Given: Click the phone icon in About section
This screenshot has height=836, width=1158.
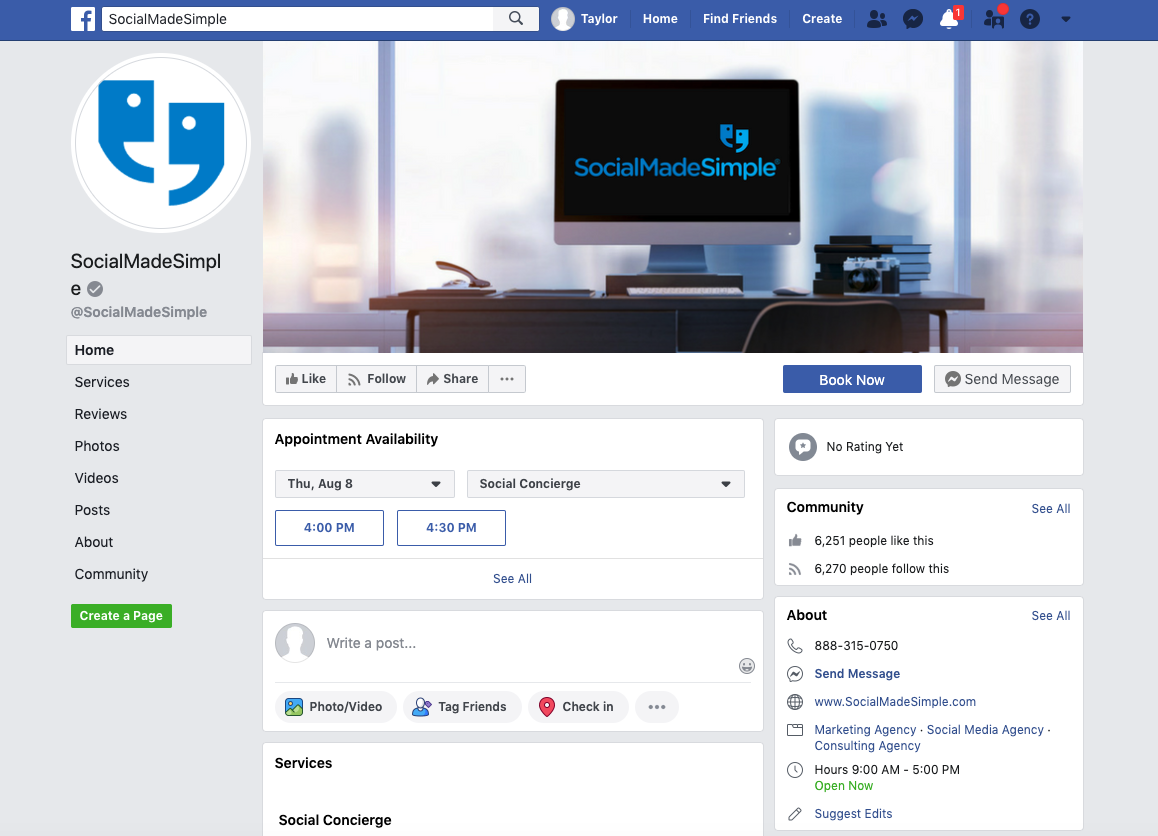Looking at the screenshot, I should [x=795, y=645].
